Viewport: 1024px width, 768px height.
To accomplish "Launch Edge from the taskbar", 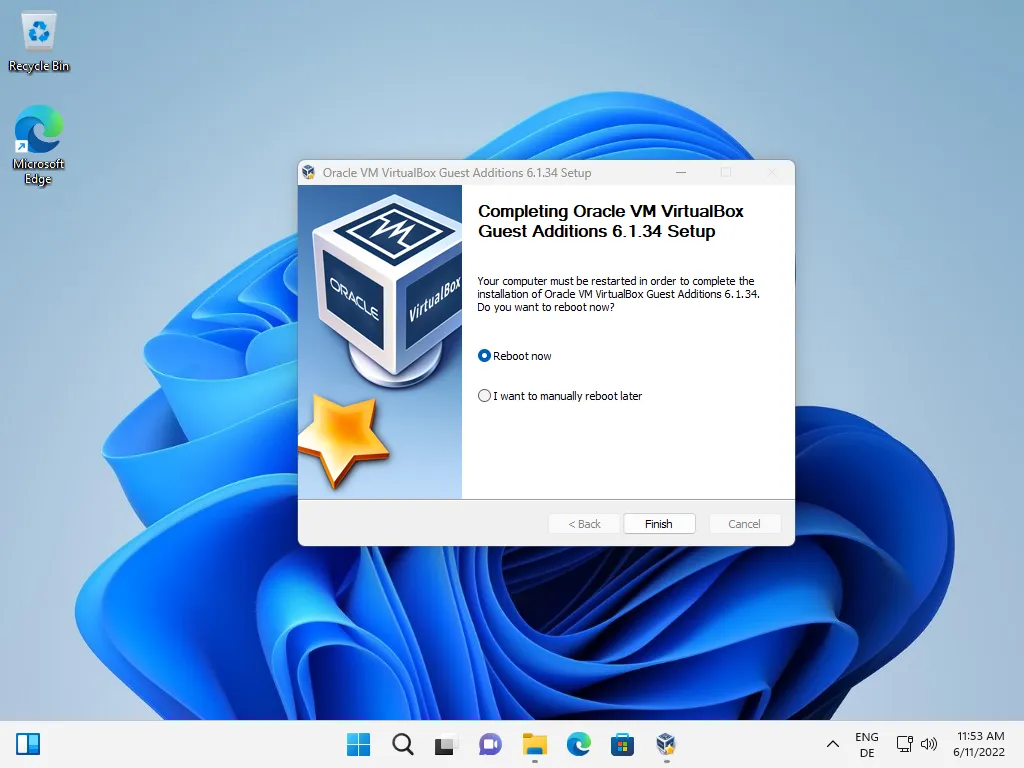I will (579, 744).
